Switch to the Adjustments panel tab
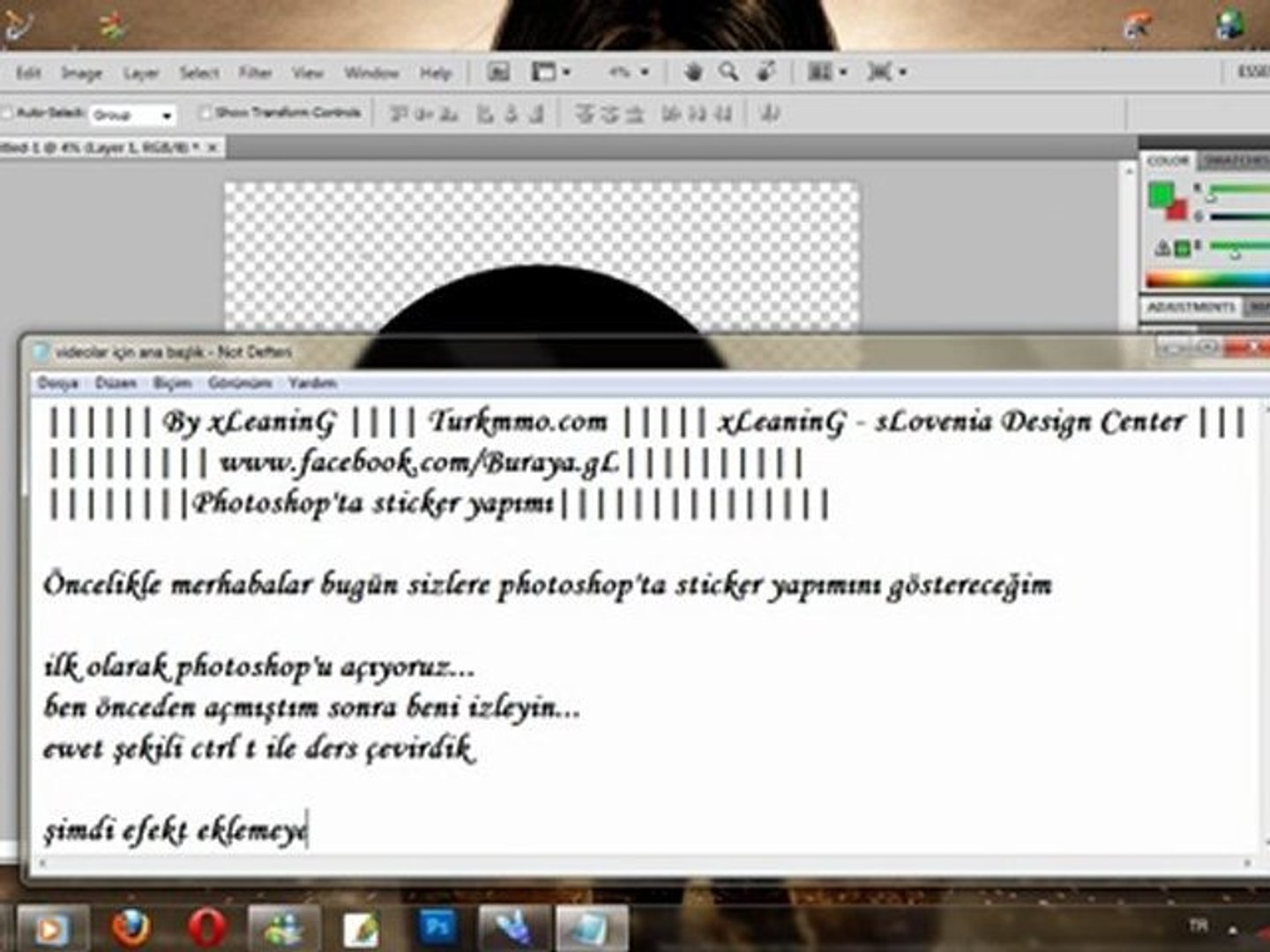1270x952 pixels. pyautogui.click(x=1192, y=307)
